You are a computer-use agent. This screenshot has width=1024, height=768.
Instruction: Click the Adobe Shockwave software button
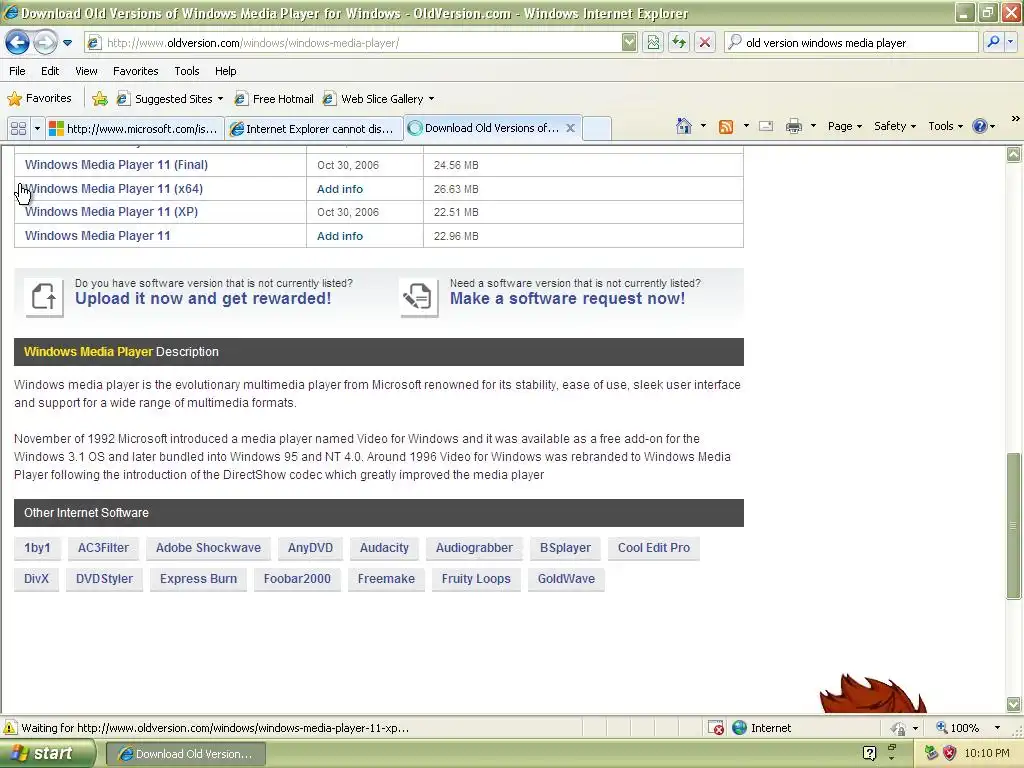208,548
